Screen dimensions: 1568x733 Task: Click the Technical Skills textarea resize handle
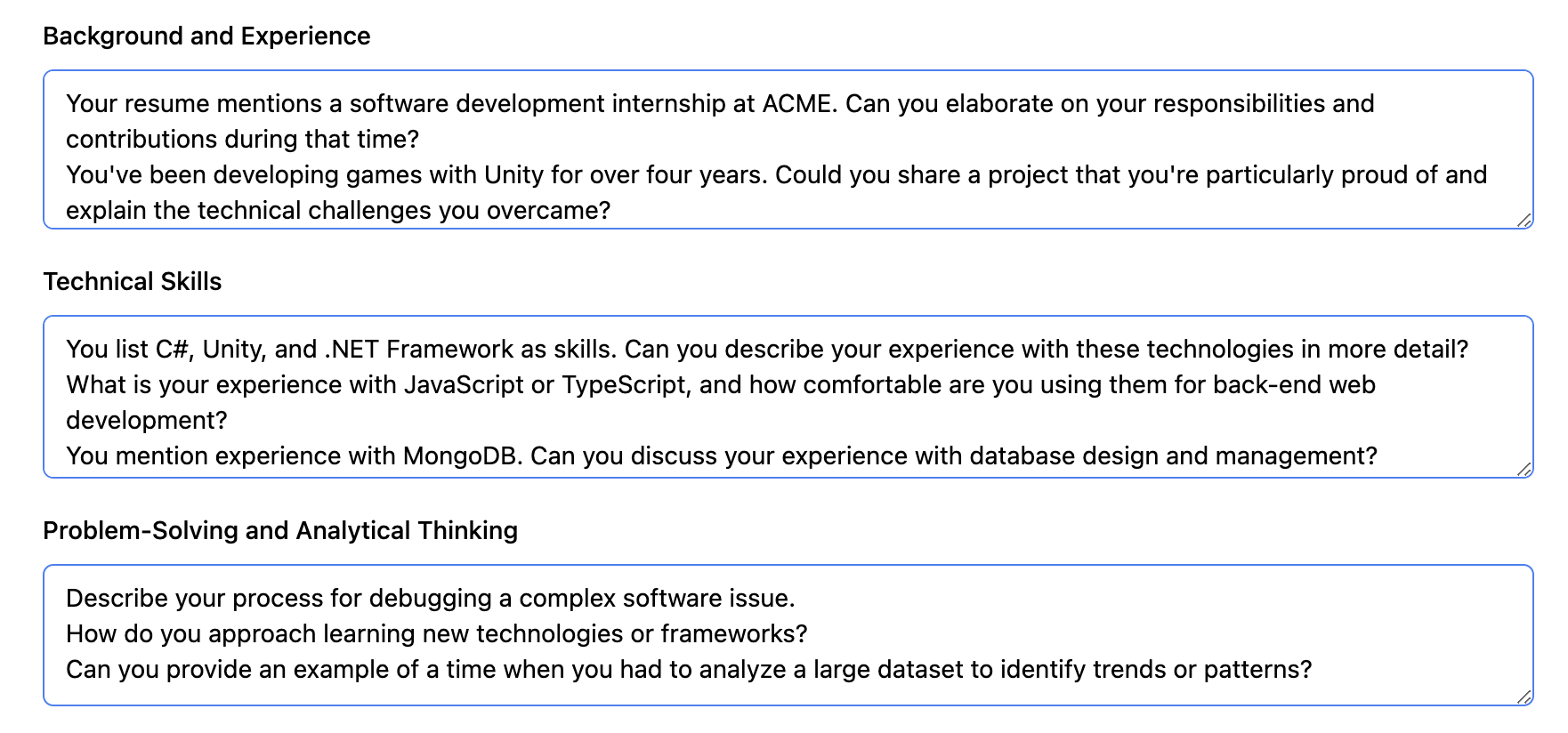pyautogui.click(x=1524, y=469)
